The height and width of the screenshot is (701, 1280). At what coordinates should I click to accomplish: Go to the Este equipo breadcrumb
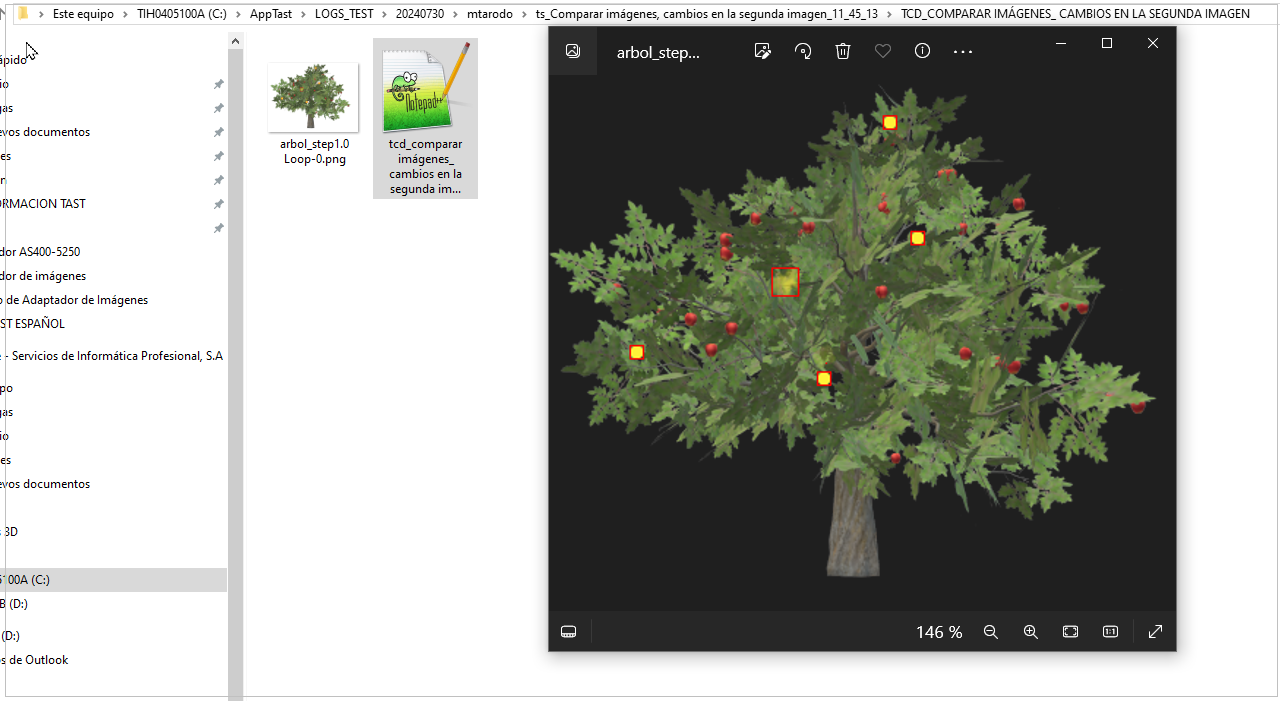(83, 14)
